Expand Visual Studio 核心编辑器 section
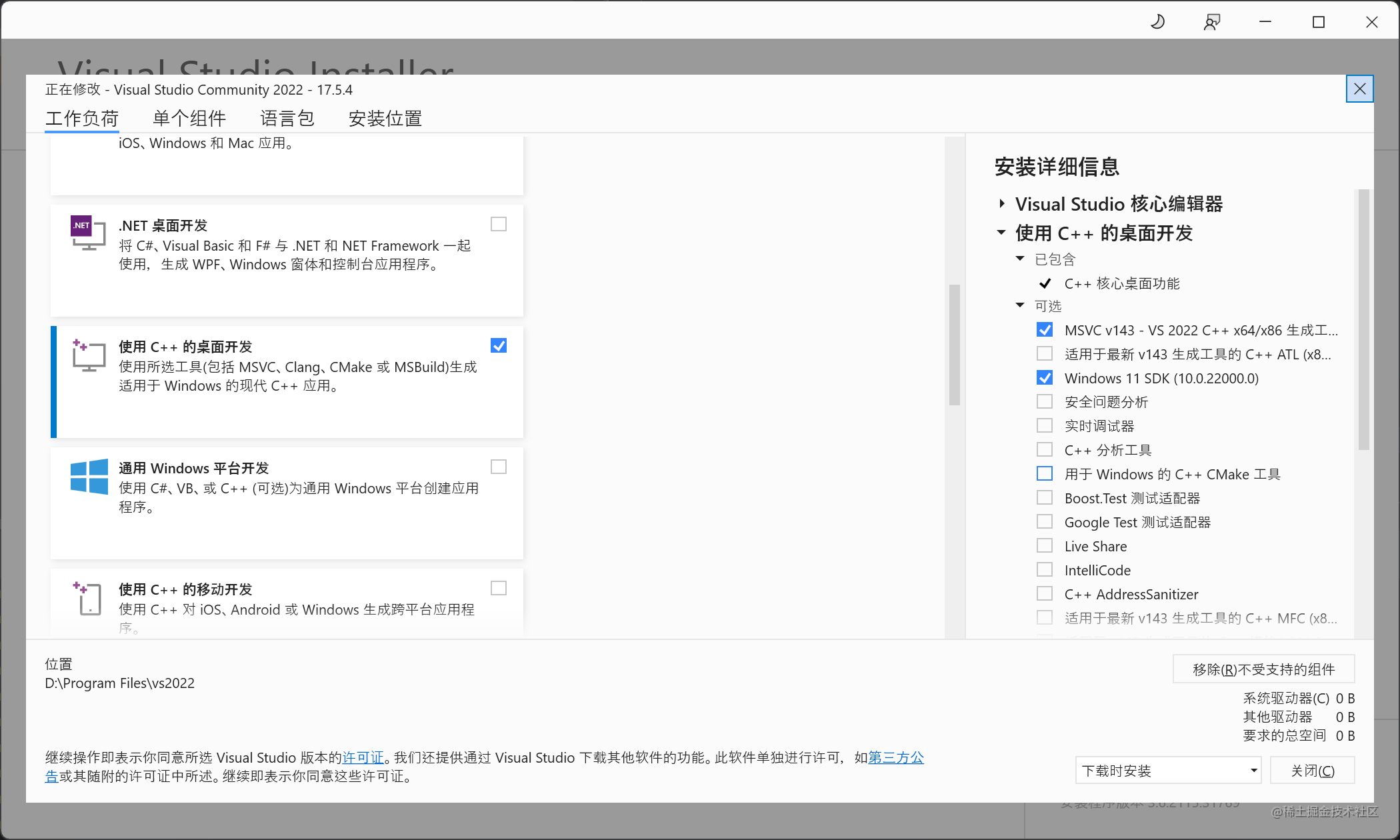The width and height of the screenshot is (1400, 840). [1001, 204]
